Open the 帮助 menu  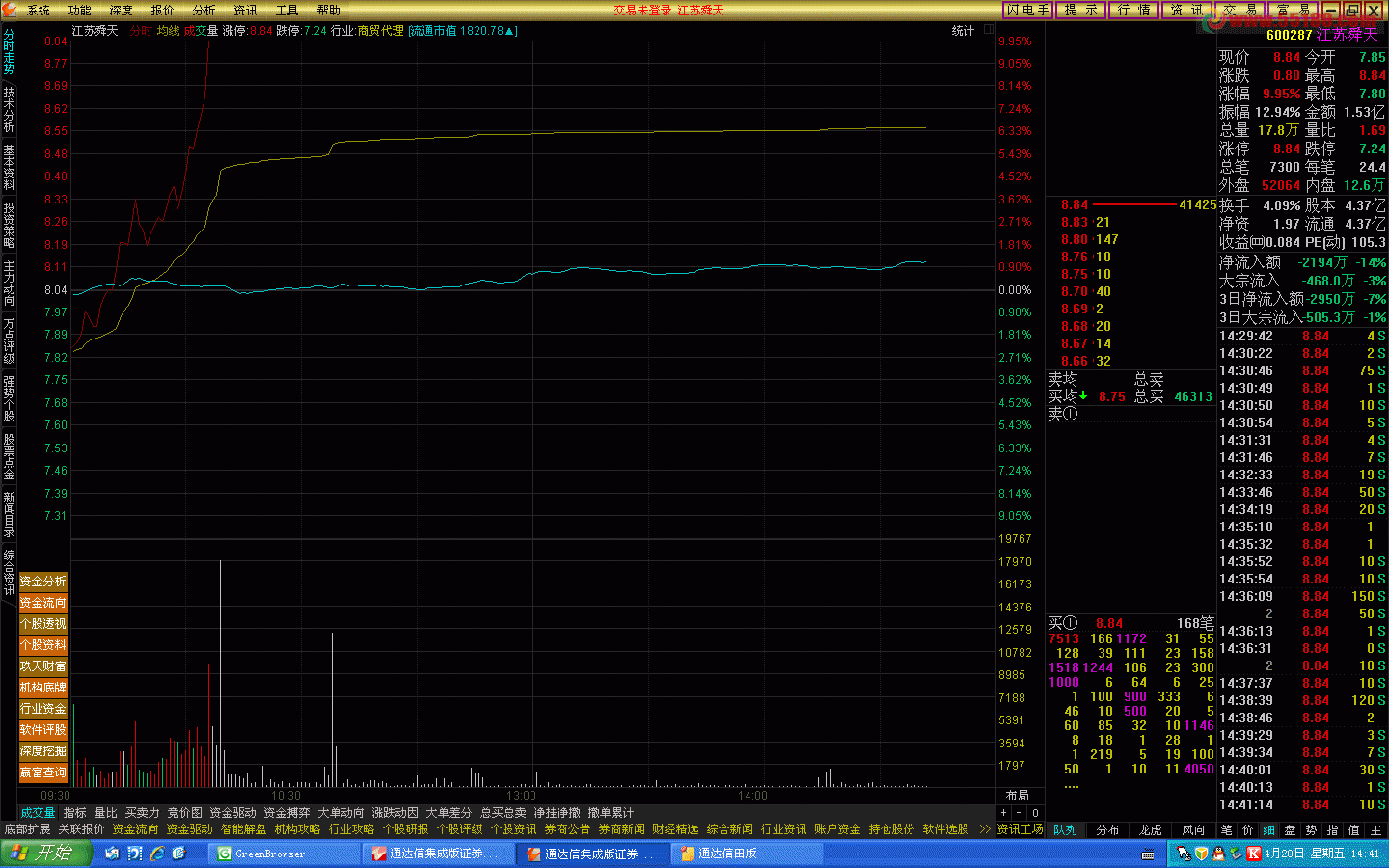[x=329, y=10]
